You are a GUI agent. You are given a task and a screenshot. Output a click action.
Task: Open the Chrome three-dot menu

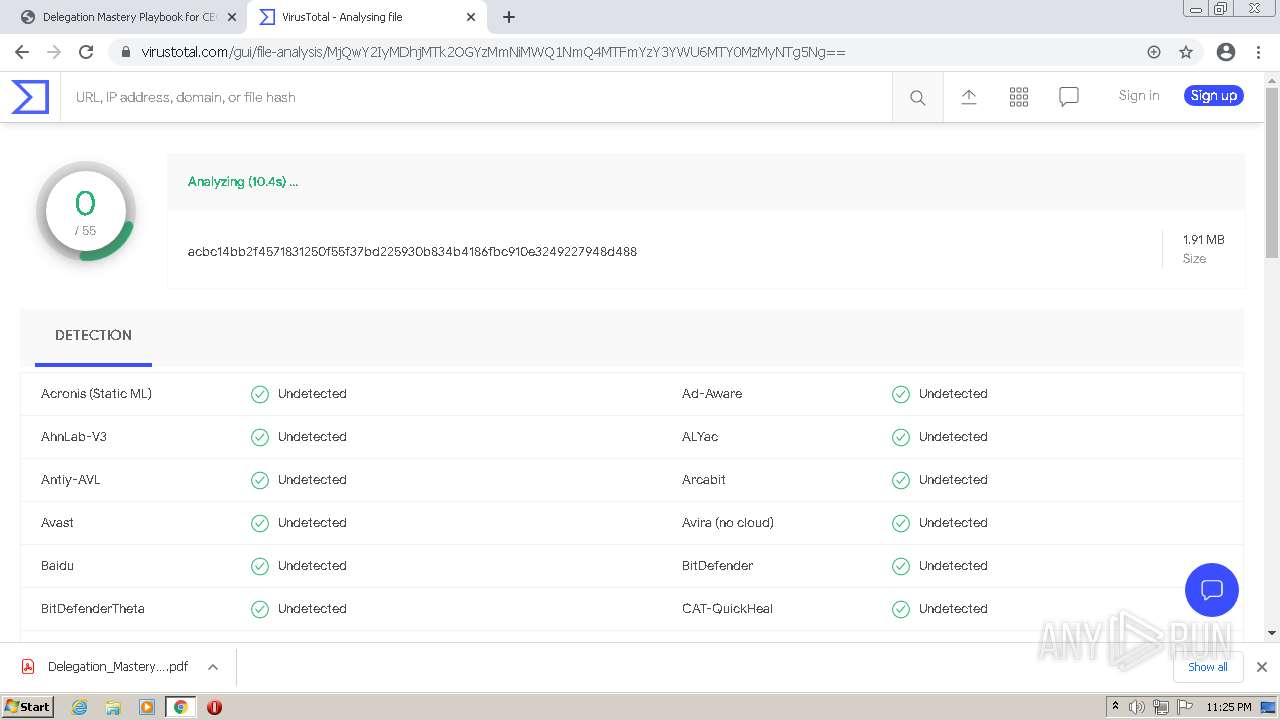click(x=1258, y=52)
